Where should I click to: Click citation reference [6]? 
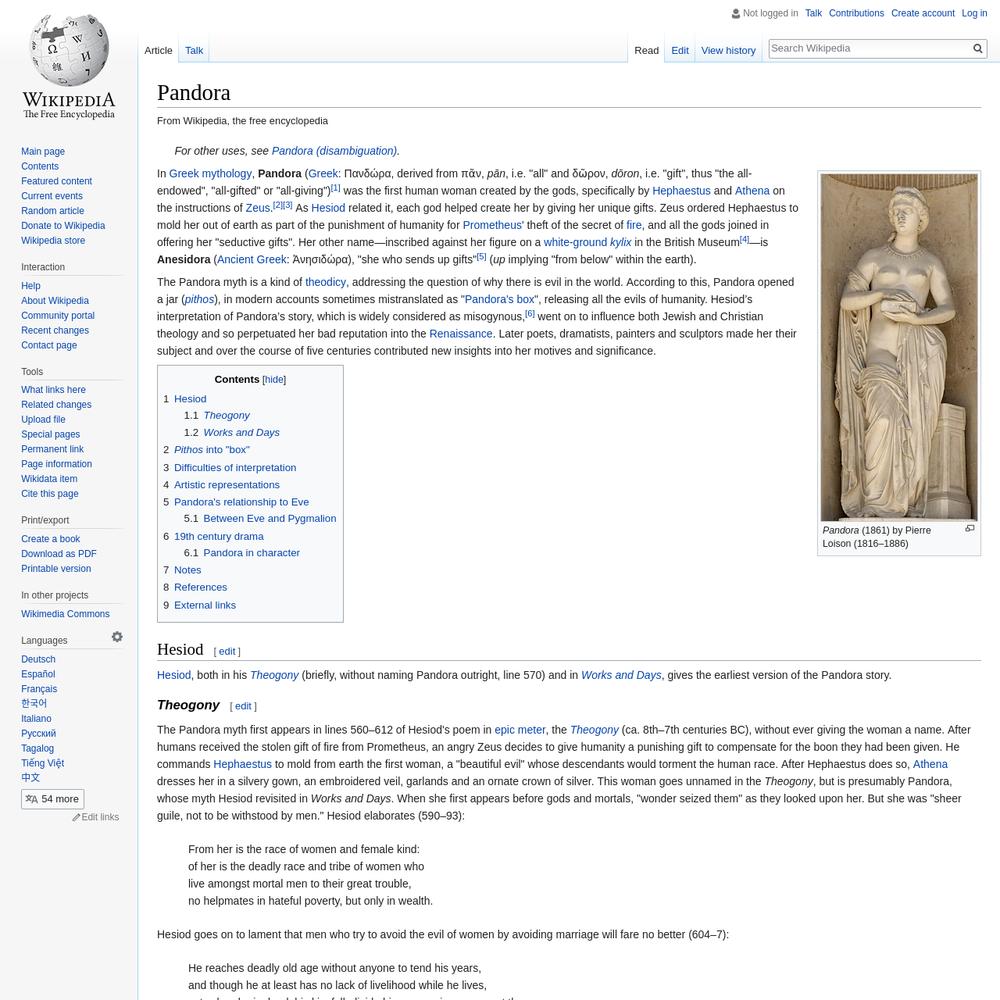pyautogui.click(x=529, y=314)
